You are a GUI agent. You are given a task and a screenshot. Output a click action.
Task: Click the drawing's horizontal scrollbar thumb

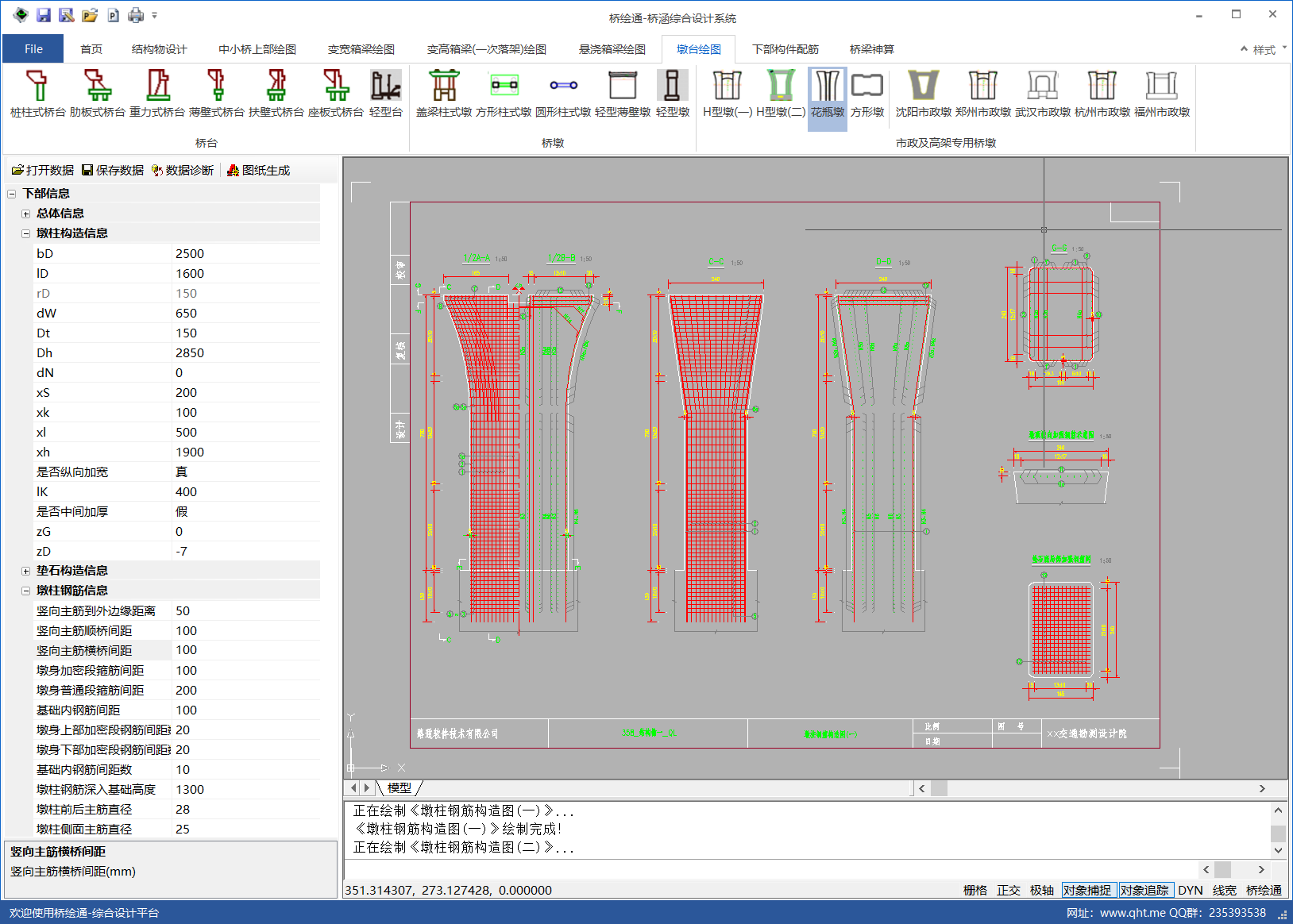[939, 788]
